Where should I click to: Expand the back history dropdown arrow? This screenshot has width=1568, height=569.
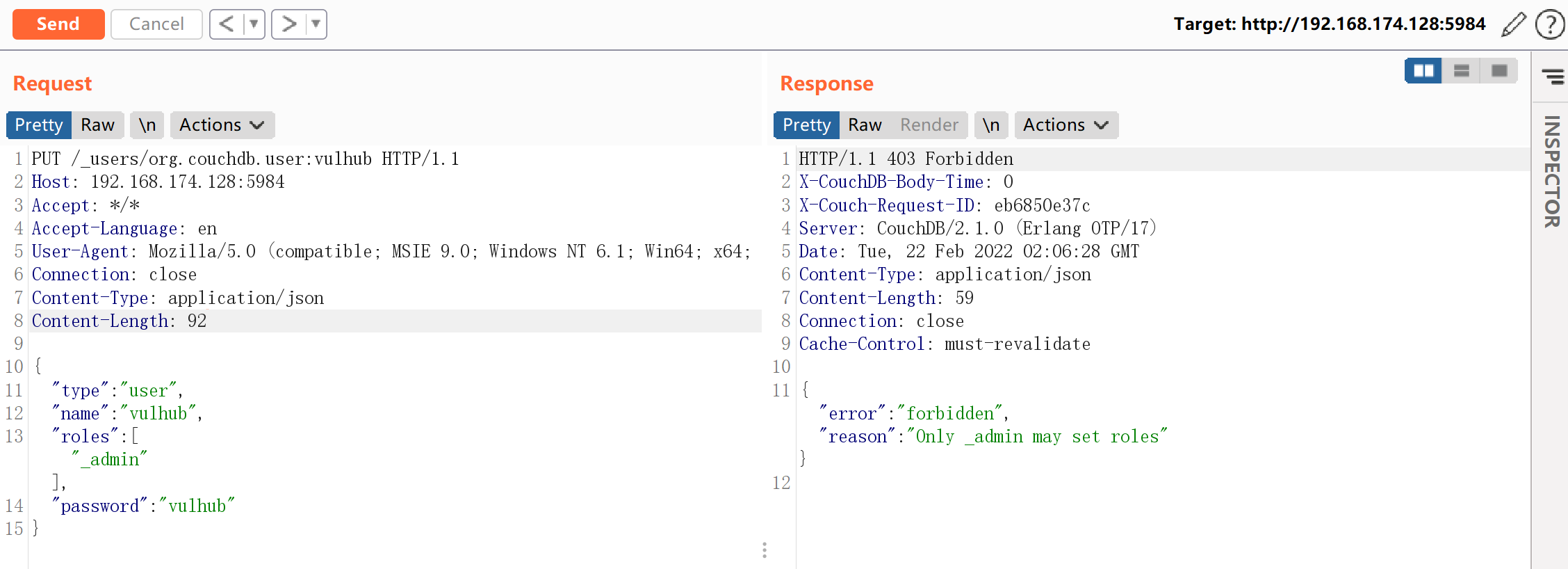click(254, 24)
